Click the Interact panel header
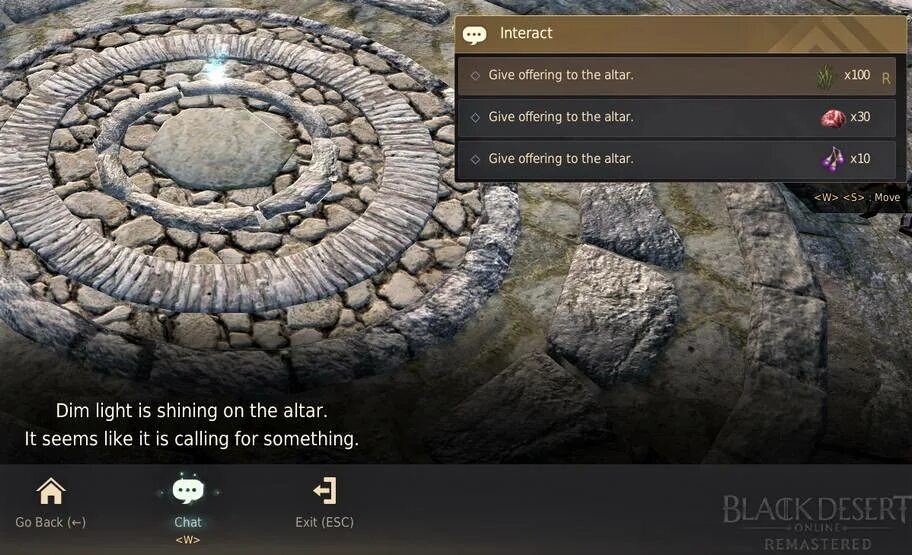 click(681, 34)
